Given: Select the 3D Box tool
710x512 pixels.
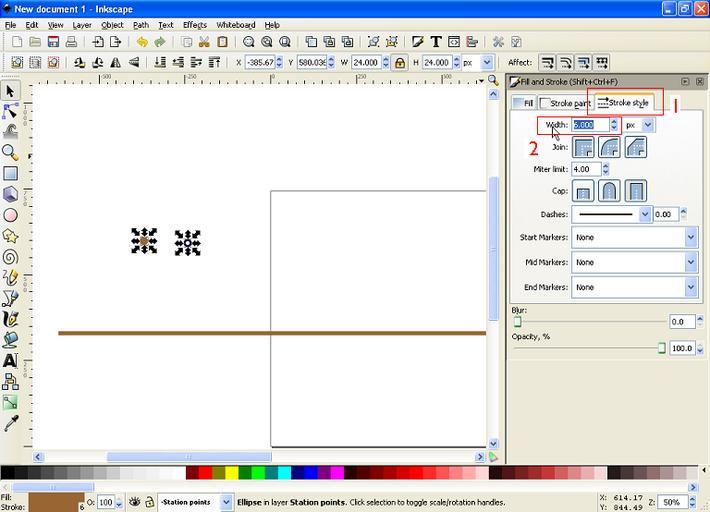Looking at the screenshot, I should (x=10, y=194).
